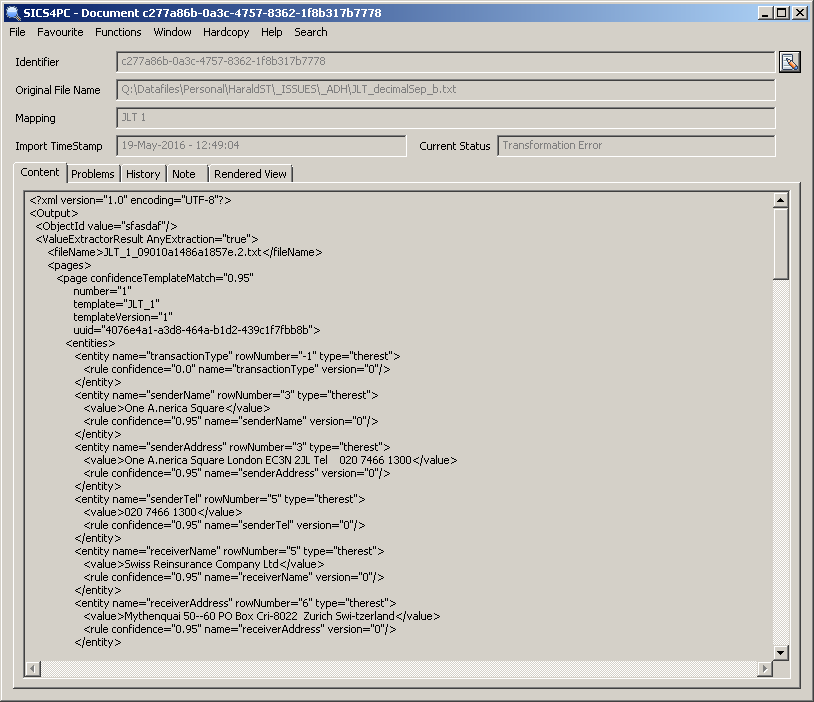This screenshot has width=814, height=702.
Task: Open the Favourite menu
Action: click(60, 32)
